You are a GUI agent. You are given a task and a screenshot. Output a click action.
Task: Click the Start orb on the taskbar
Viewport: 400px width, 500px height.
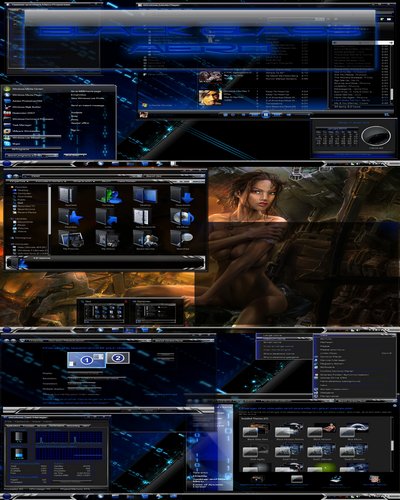7,163
